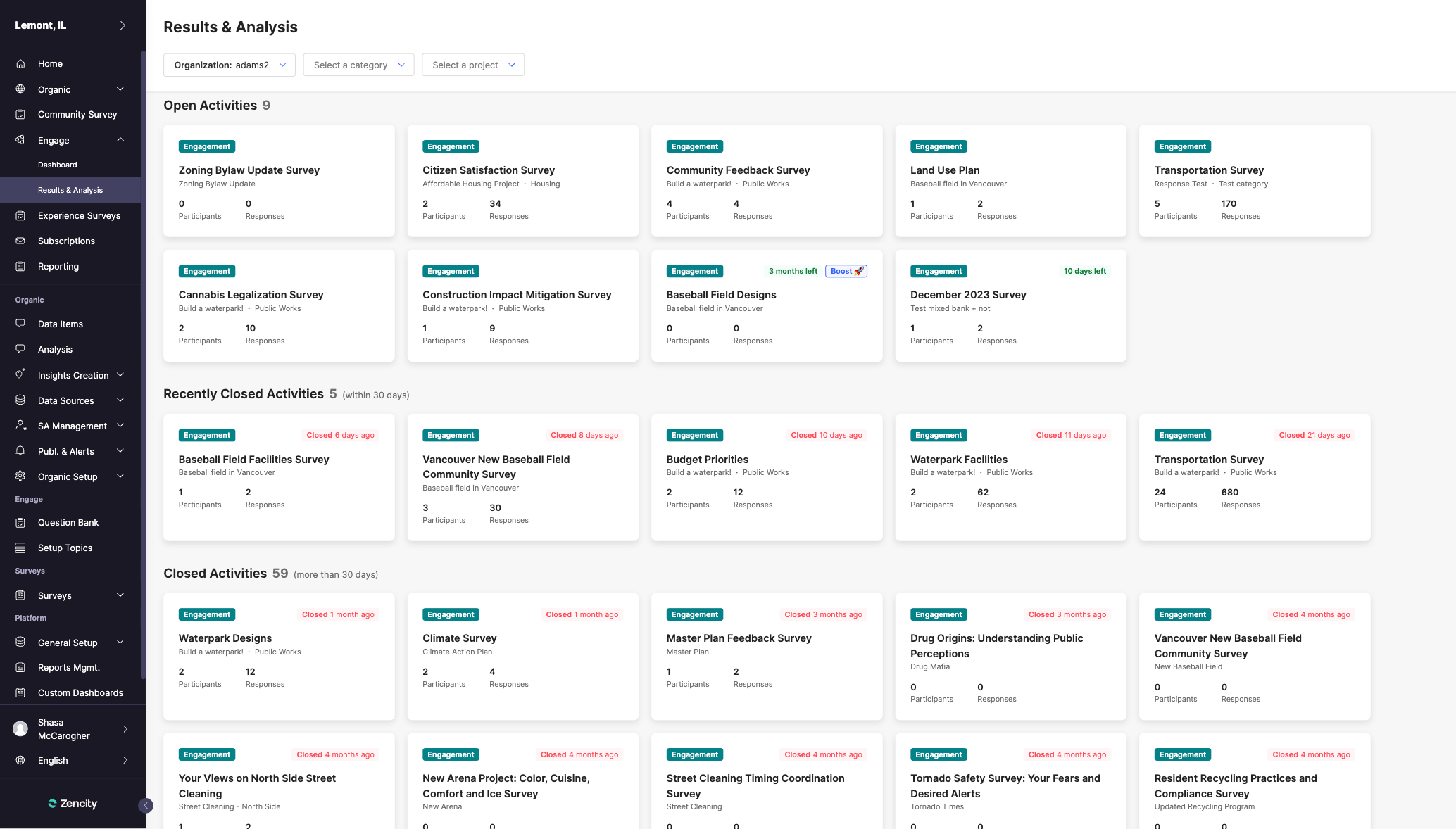The image size is (1456, 829).
Task: Collapse the Engage sidebar section
Action: pos(120,139)
